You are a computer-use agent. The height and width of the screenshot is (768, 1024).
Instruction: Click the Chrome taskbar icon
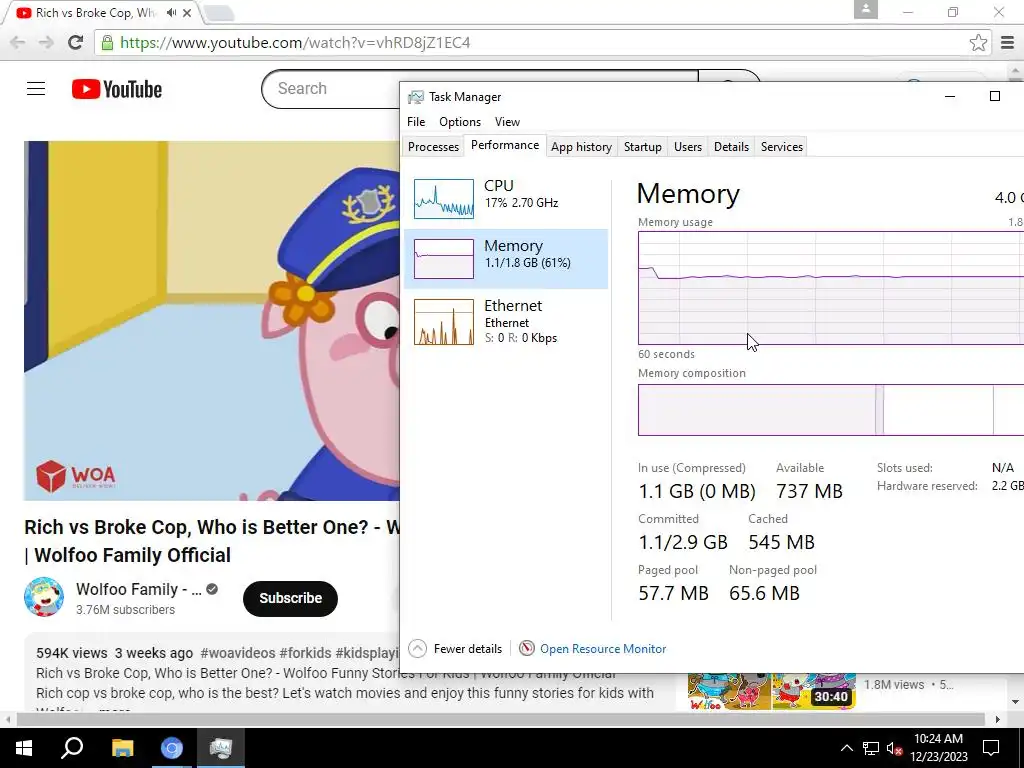[x=172, y=748]
